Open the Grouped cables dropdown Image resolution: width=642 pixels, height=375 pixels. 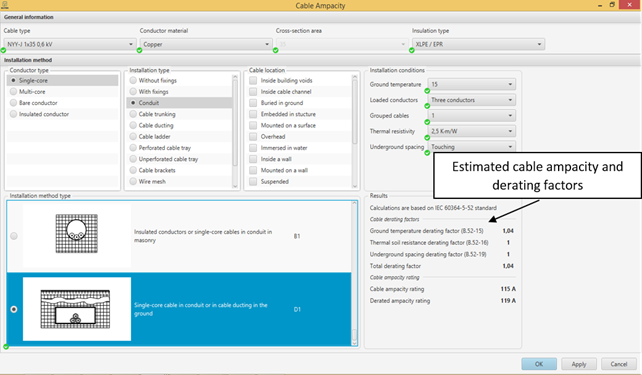[x=472, y=115]
